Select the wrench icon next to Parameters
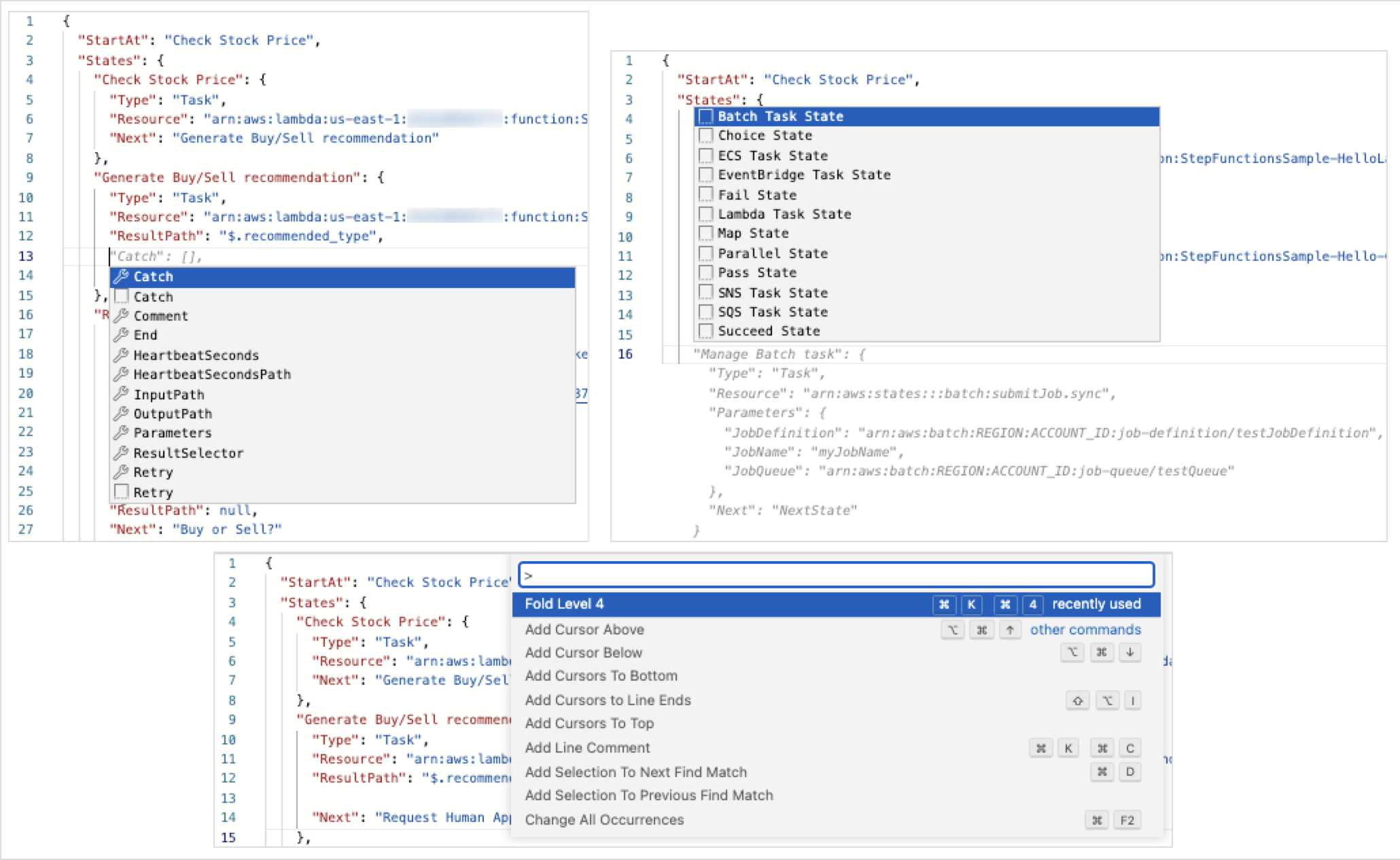 [121, 433]
